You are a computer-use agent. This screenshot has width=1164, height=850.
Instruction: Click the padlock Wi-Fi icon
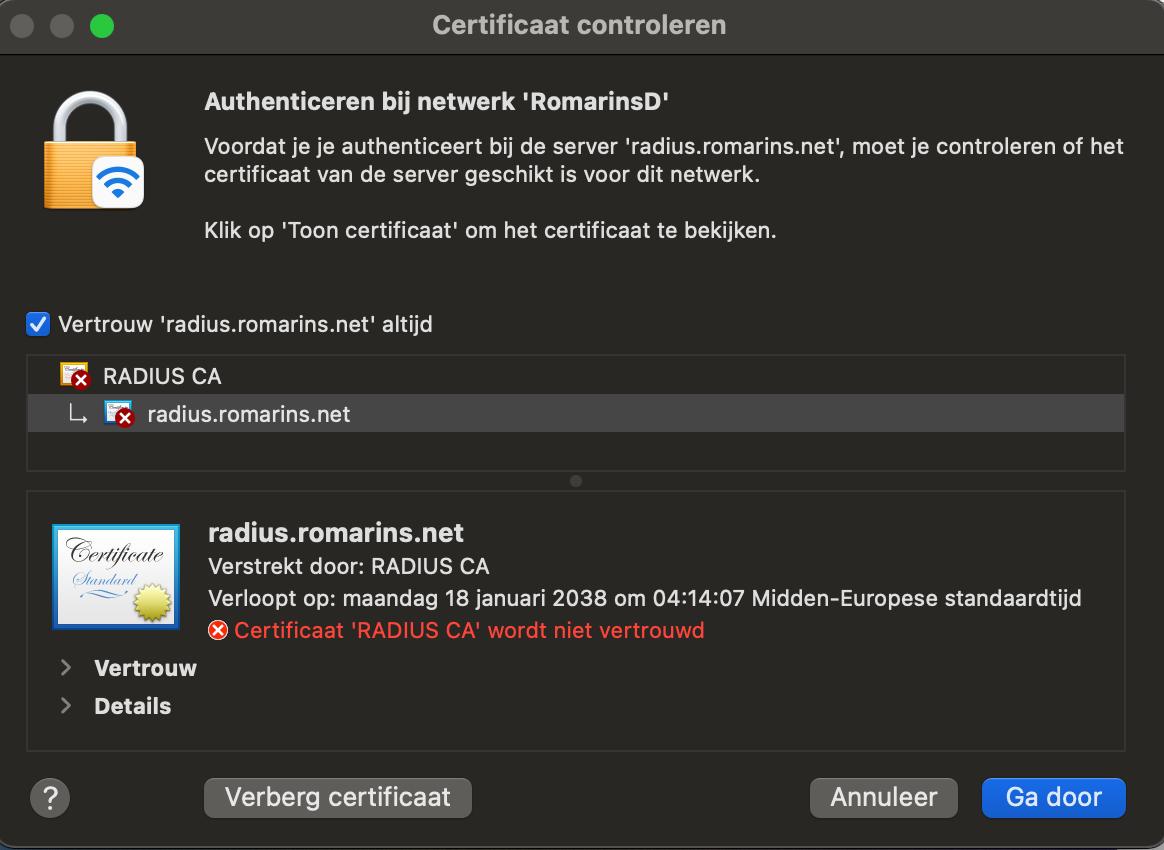tap(94, 151)
